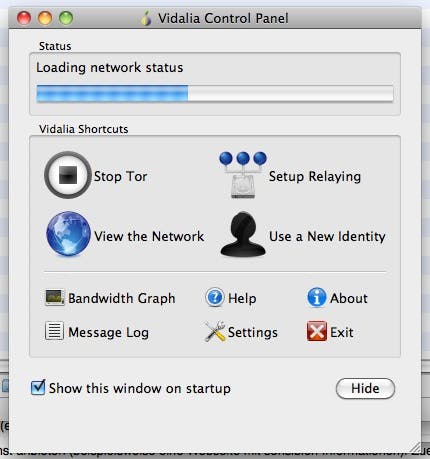The image size is (430, 459).
Task: Open Message Log list icon
Action: 54,331
